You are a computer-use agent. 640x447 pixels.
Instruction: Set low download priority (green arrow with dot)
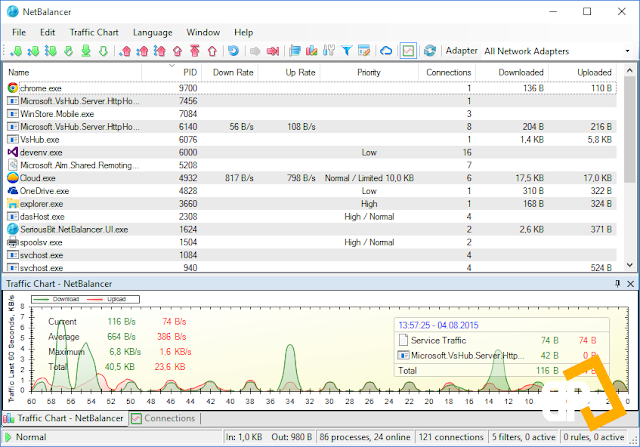coord(17,51)
